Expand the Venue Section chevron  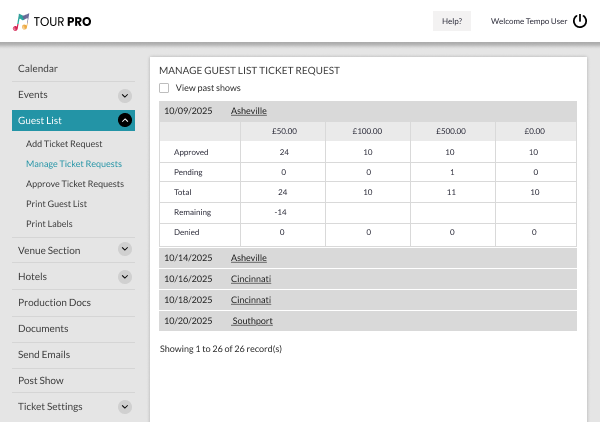click(x=125, y=251)
